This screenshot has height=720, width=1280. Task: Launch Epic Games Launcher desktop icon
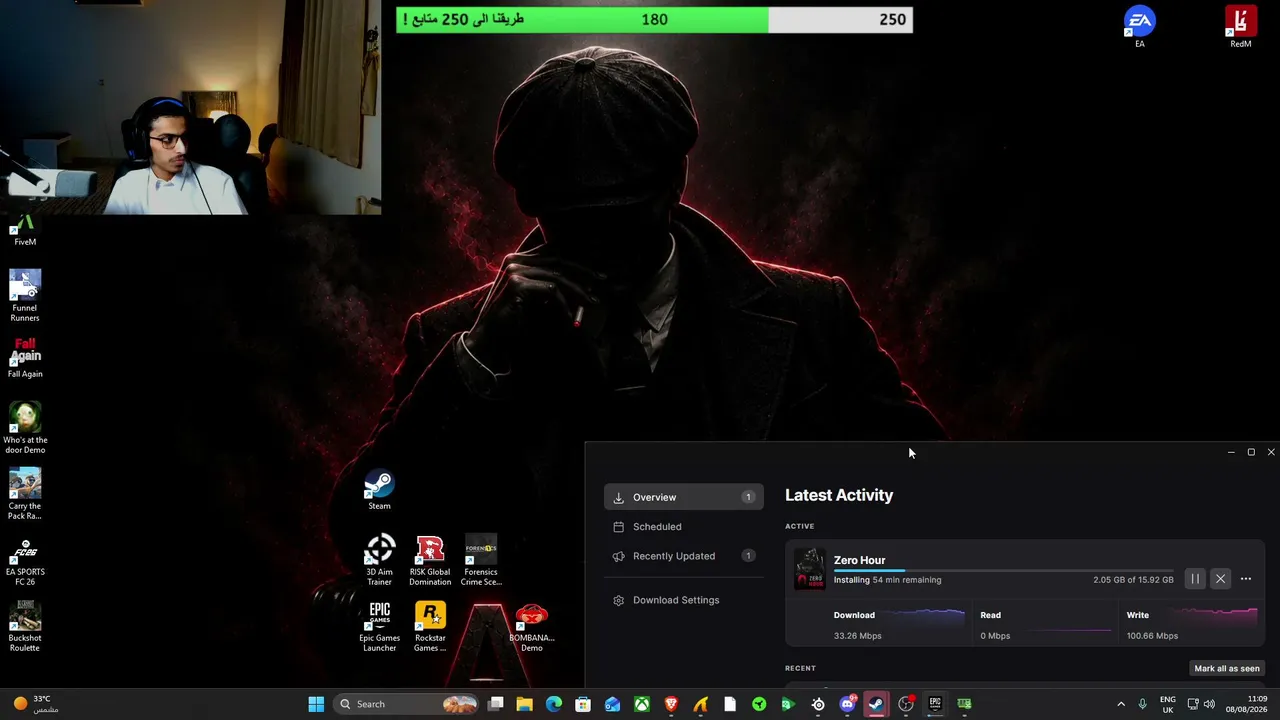[379, 626]
